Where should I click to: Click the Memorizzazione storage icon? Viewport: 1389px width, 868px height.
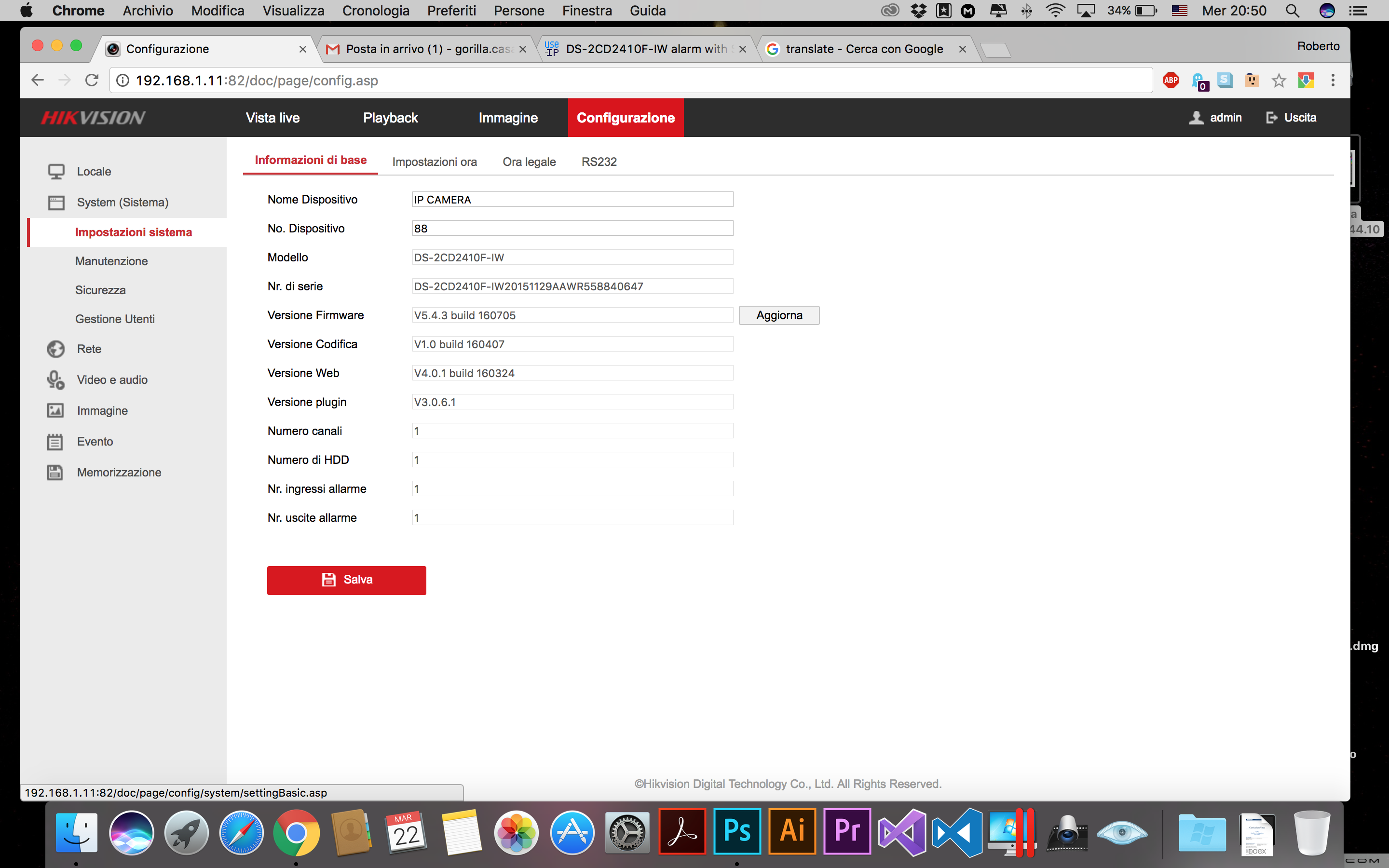55,473
